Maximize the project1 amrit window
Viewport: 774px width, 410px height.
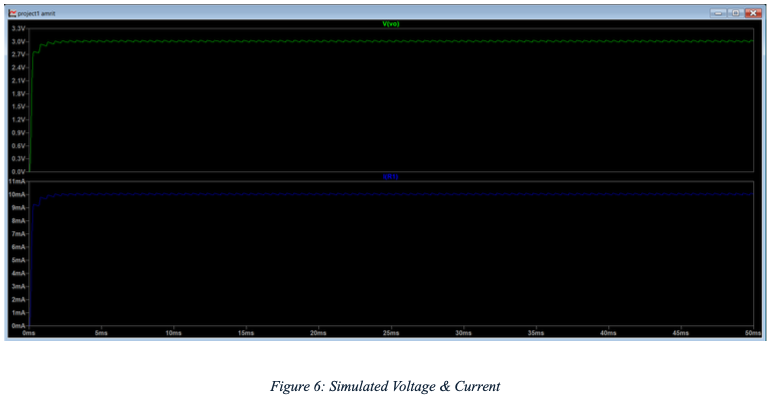pos(735,13)
